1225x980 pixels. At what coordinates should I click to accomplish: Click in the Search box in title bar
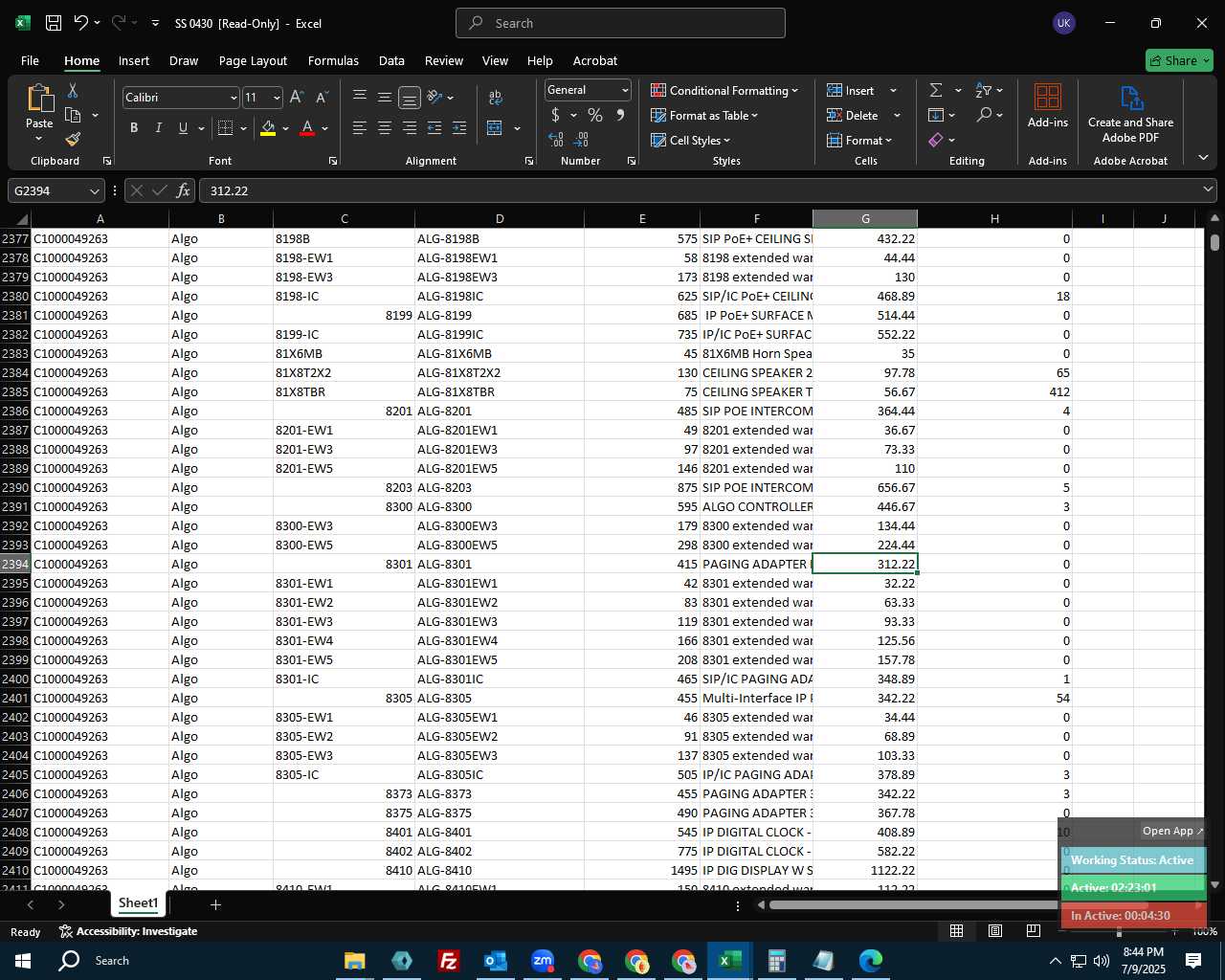pyautogui.click(x=620, y=23)
